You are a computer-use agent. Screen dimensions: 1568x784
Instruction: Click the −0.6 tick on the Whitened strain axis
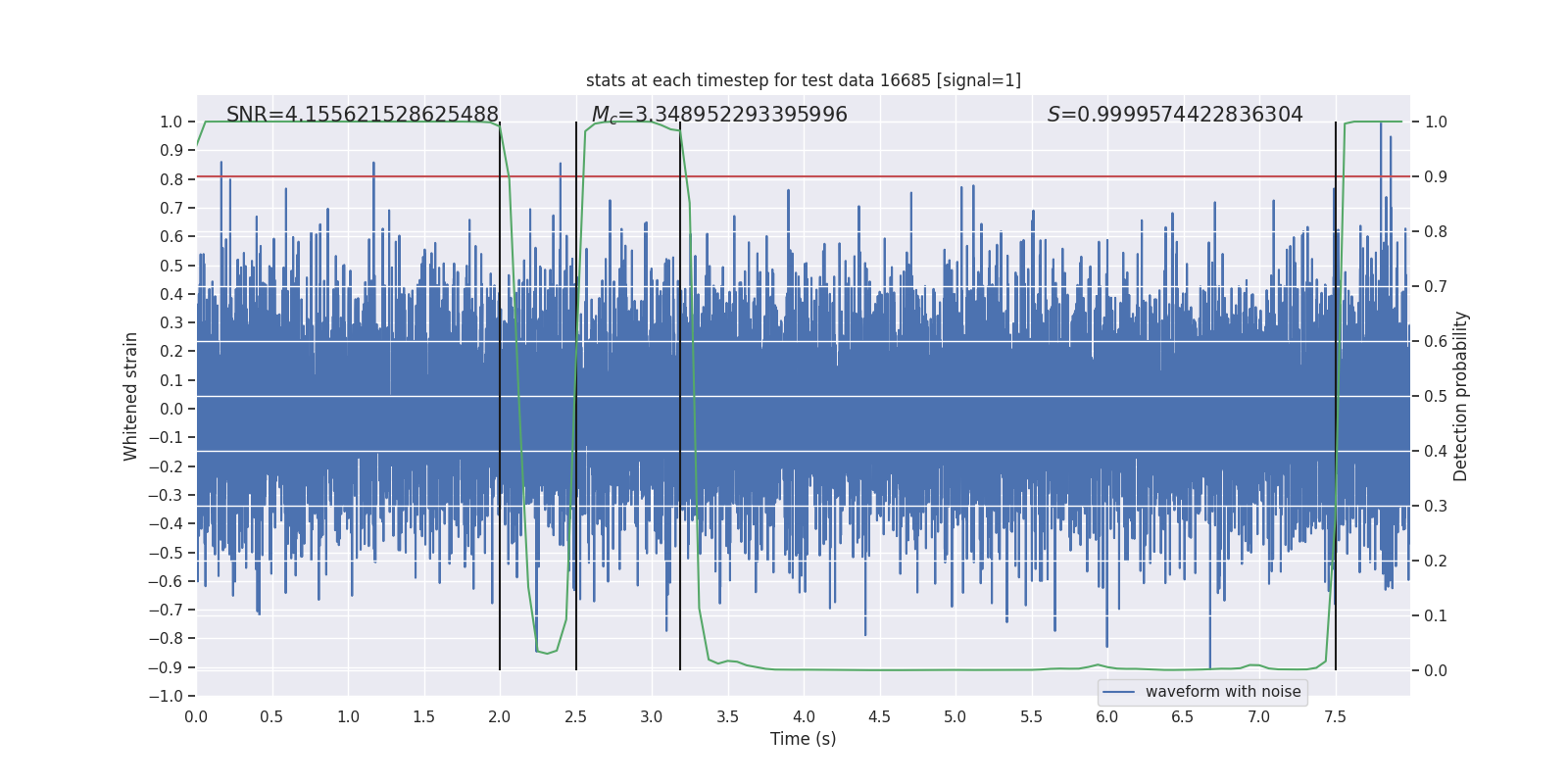coord(166,581)
